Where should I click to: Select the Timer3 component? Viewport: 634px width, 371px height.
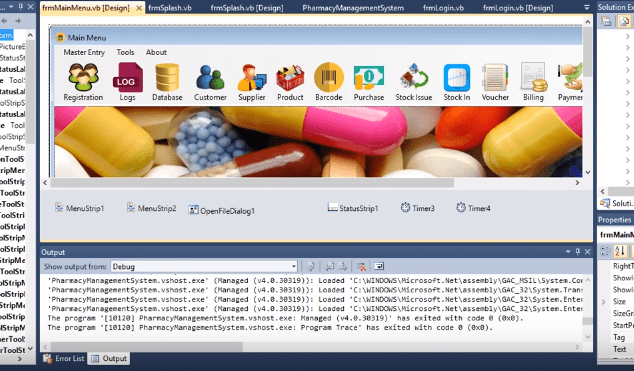click(418, 208)
